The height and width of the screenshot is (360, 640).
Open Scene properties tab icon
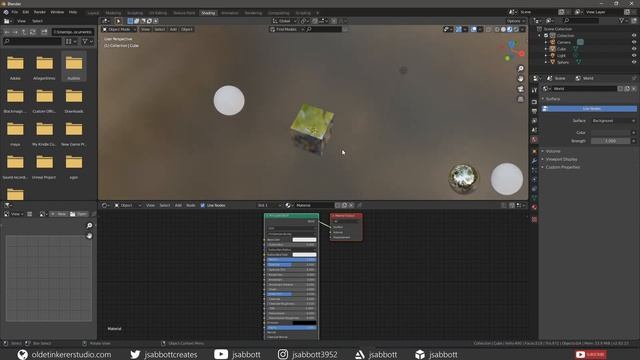point(534,130)
